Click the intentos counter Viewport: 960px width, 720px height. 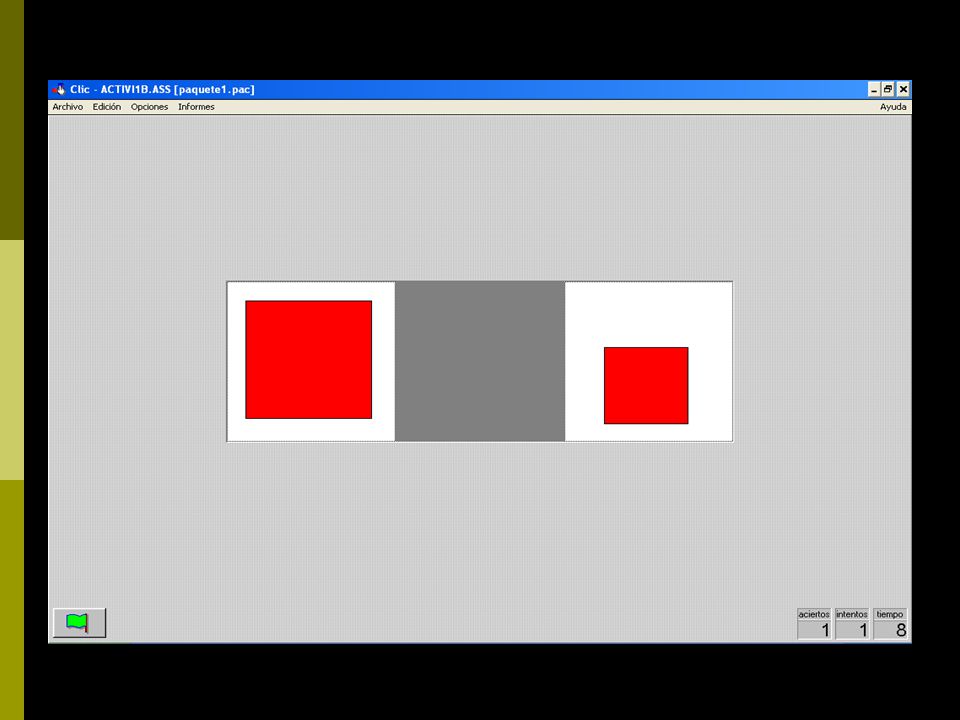click(852, 624)
